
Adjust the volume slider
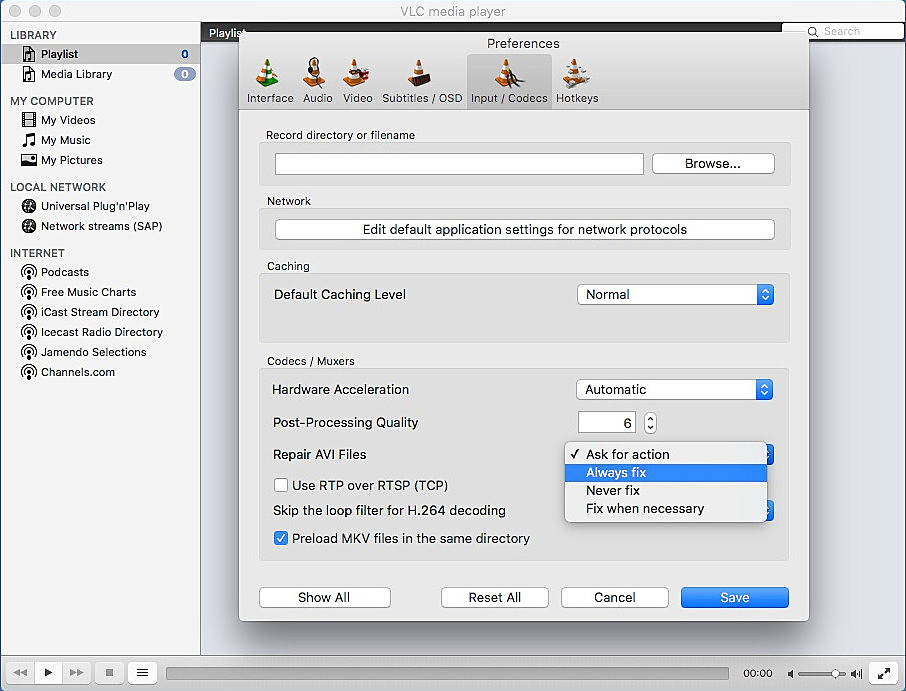[822, 673]
